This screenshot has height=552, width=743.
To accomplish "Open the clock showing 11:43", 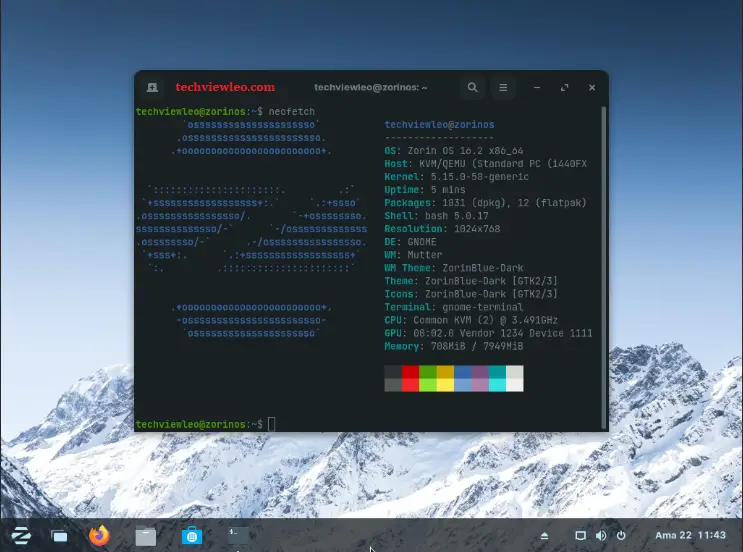I will point(690,535).
